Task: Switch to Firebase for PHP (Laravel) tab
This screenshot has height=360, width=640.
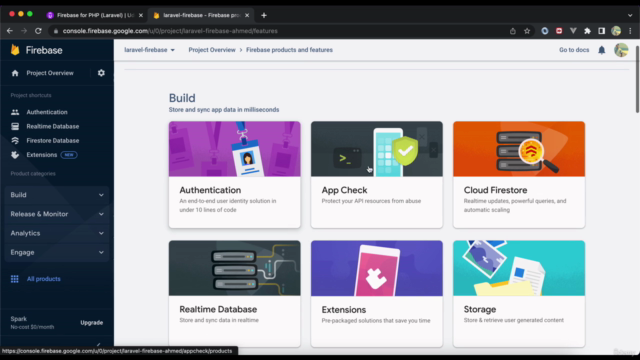Action: point(95,15)
